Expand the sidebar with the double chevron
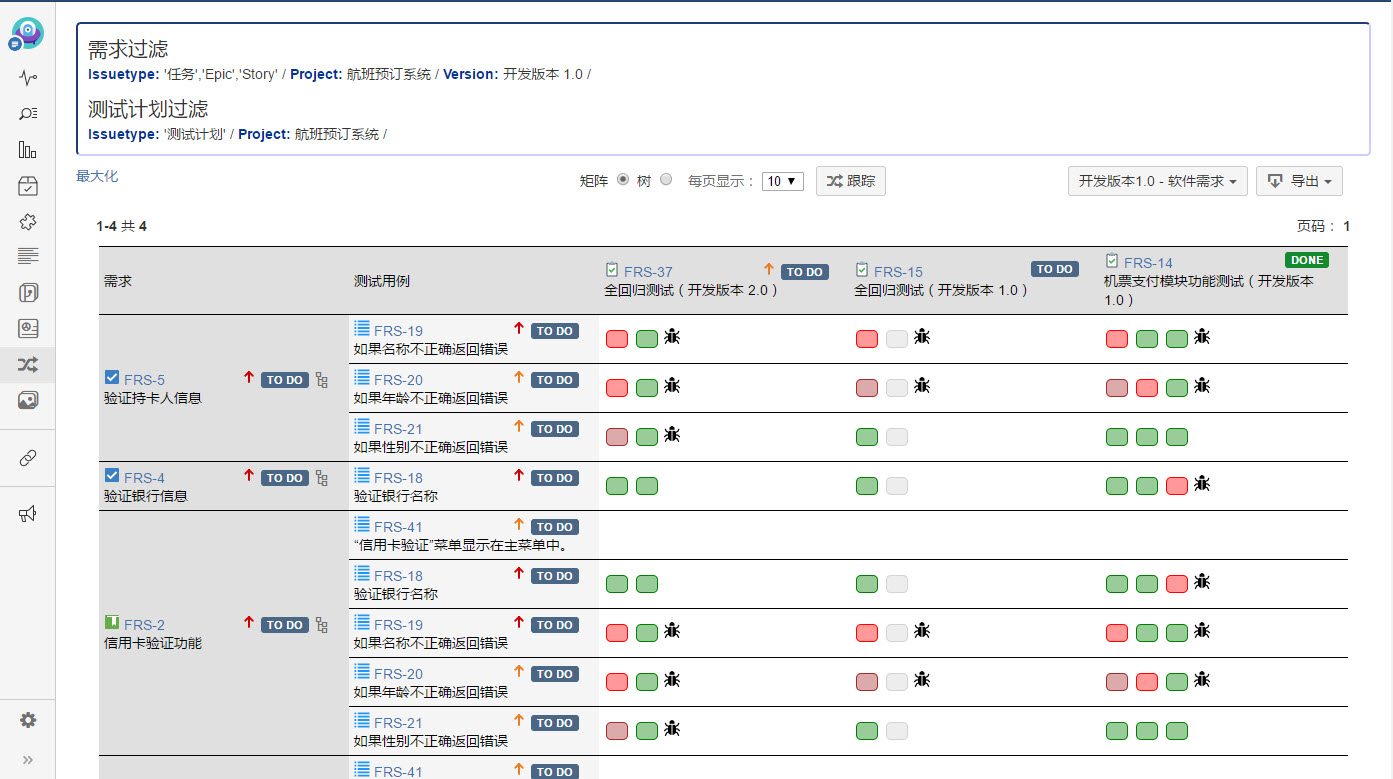1393x779 pixels. (28, 760)
